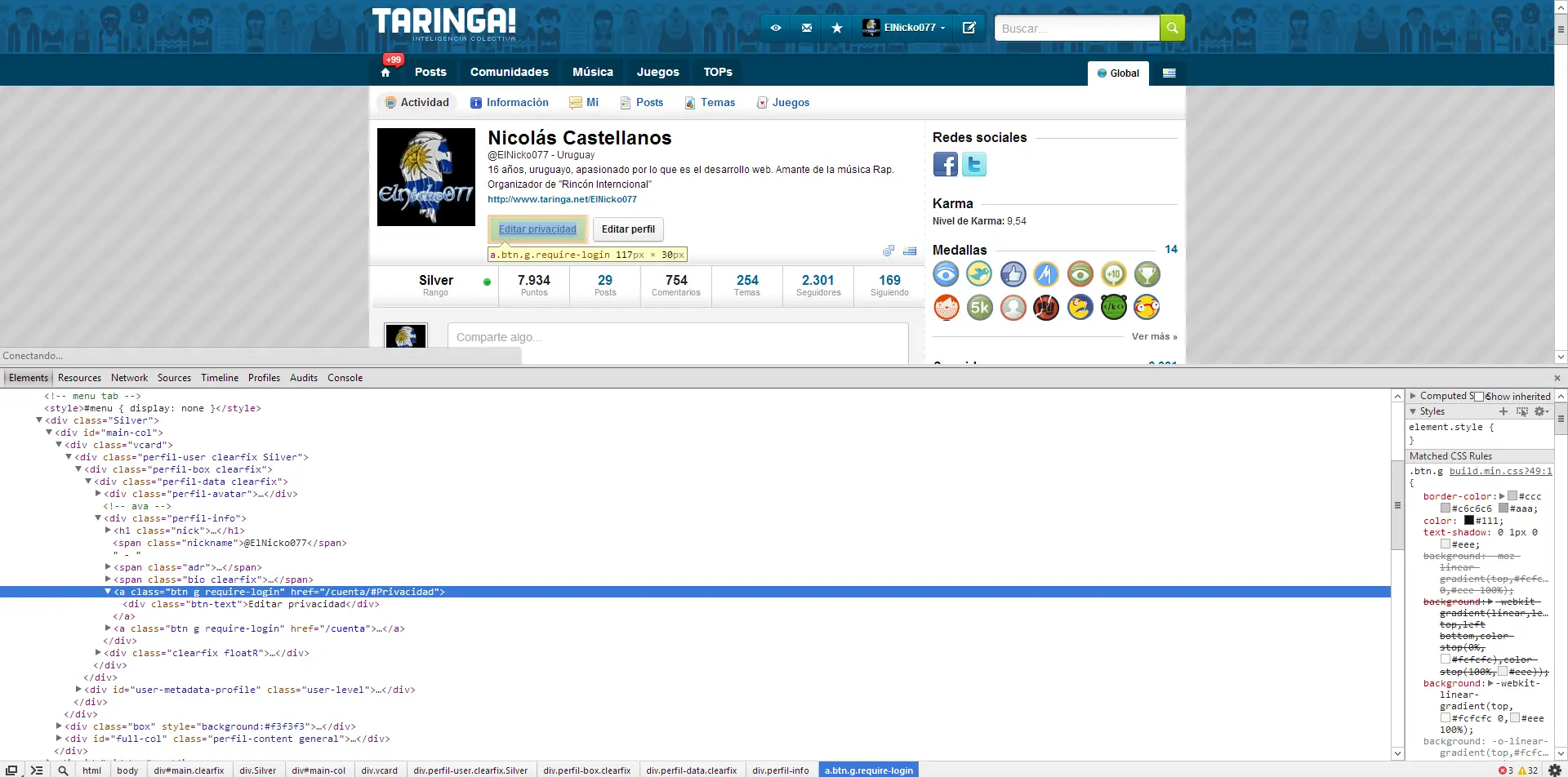Viewport: 1568px width, 777px height.
Task: Switch to the Console tab in DevTools
Action: 345,378
